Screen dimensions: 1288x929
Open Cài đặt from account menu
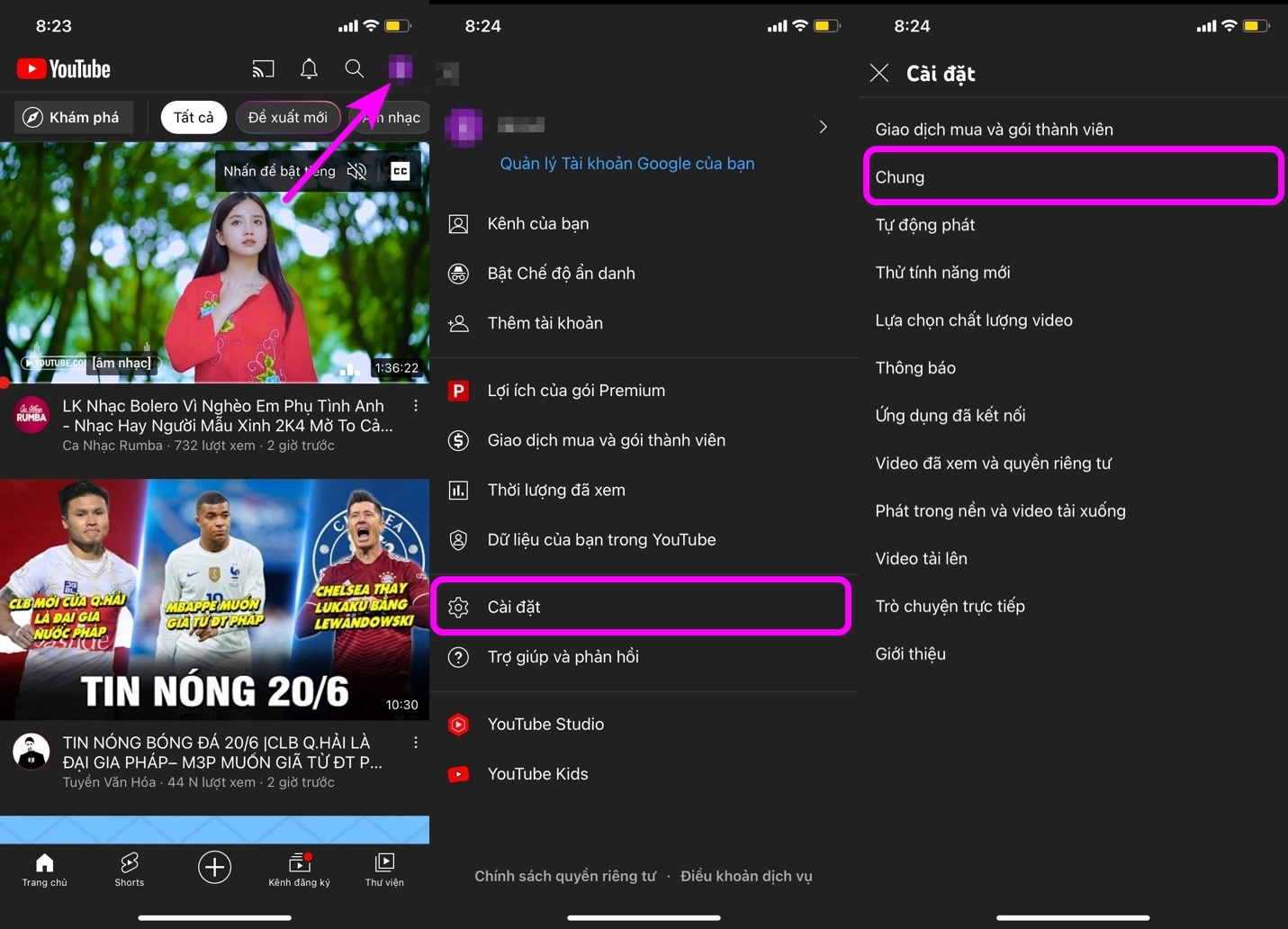pos(641,607)
